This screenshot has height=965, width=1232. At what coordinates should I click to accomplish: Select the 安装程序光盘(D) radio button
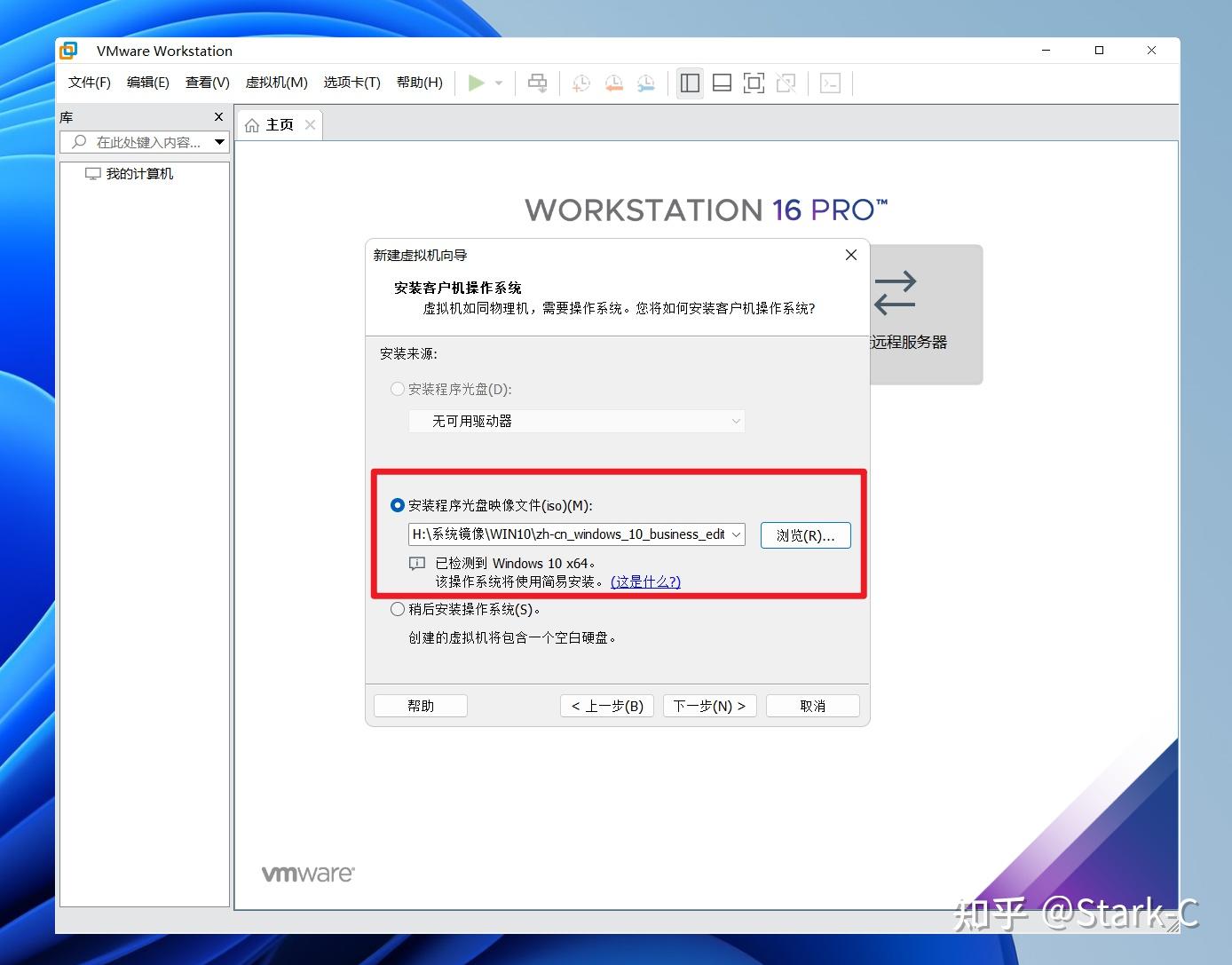pyautogui.click(x=397, y=389)
